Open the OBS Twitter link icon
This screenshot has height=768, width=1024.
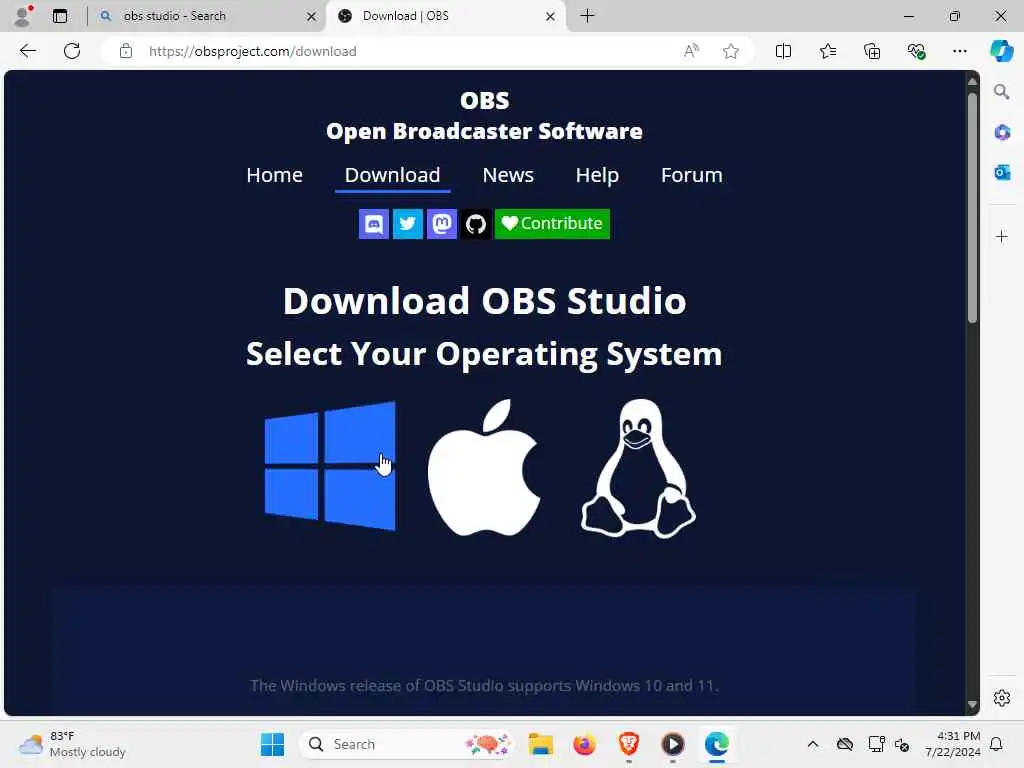pyautogui.click(x=408, y=224)
